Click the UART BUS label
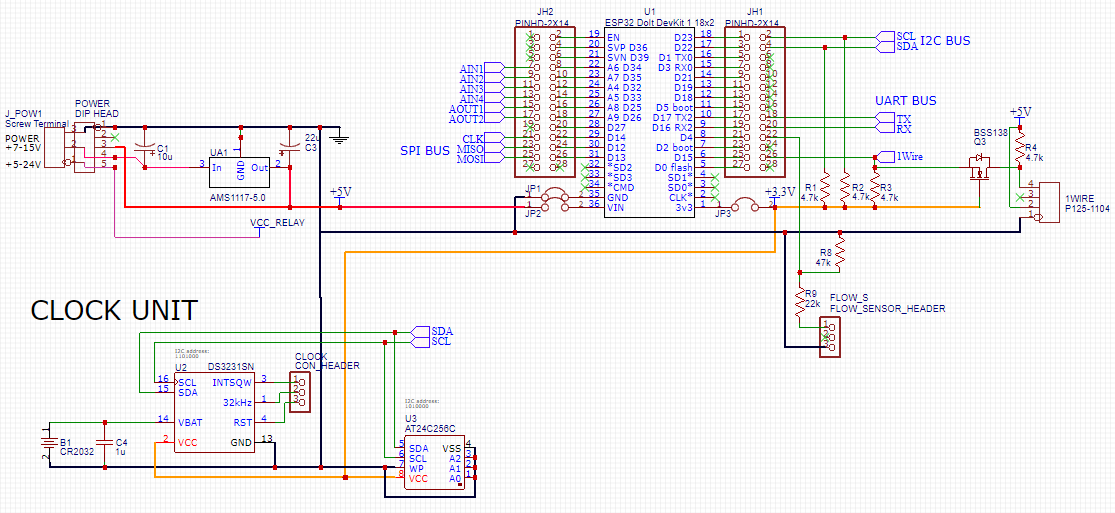Viewport: 1115px width, 513px height. pyautogui.click(x=905, y=101)
